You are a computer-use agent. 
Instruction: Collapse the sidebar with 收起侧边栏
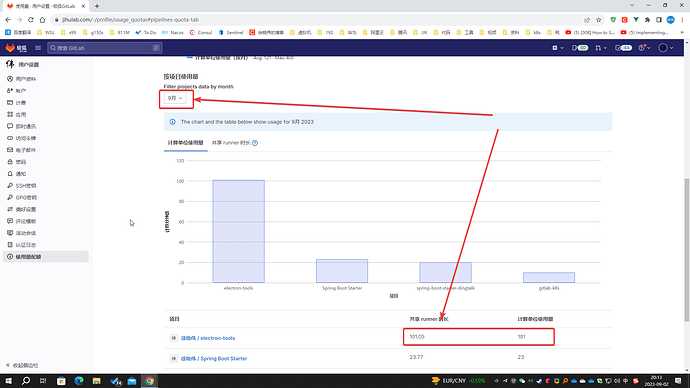pos(22,366)
